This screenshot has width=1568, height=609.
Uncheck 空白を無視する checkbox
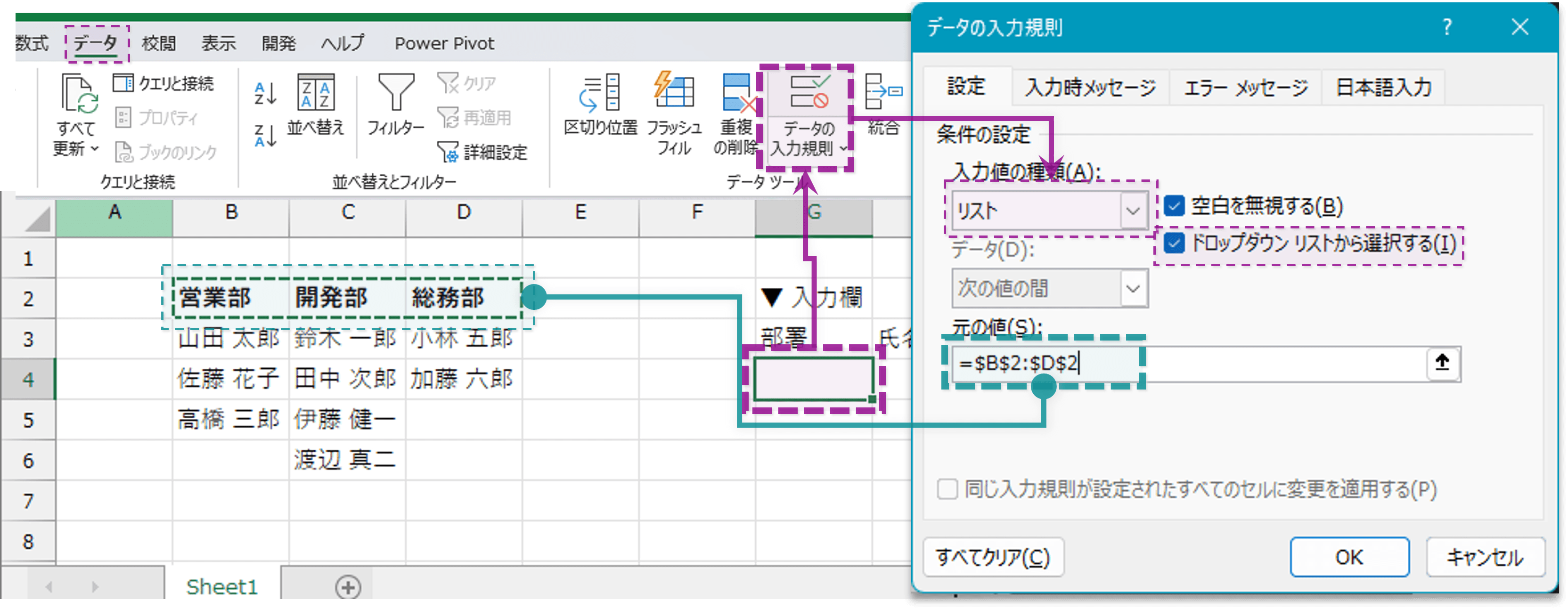[x=1174, y=206]
